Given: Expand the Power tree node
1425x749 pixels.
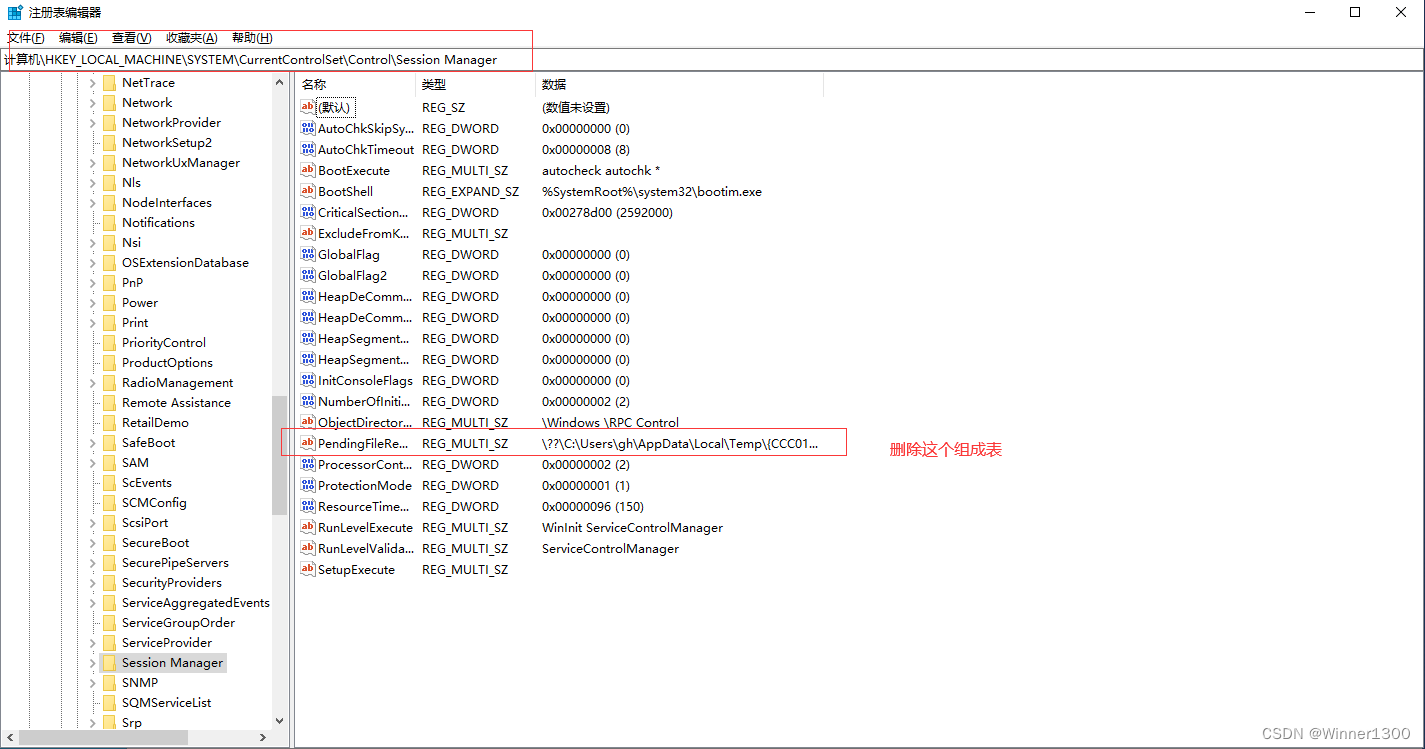Looking at the screenshot, I should click(93, 303).
